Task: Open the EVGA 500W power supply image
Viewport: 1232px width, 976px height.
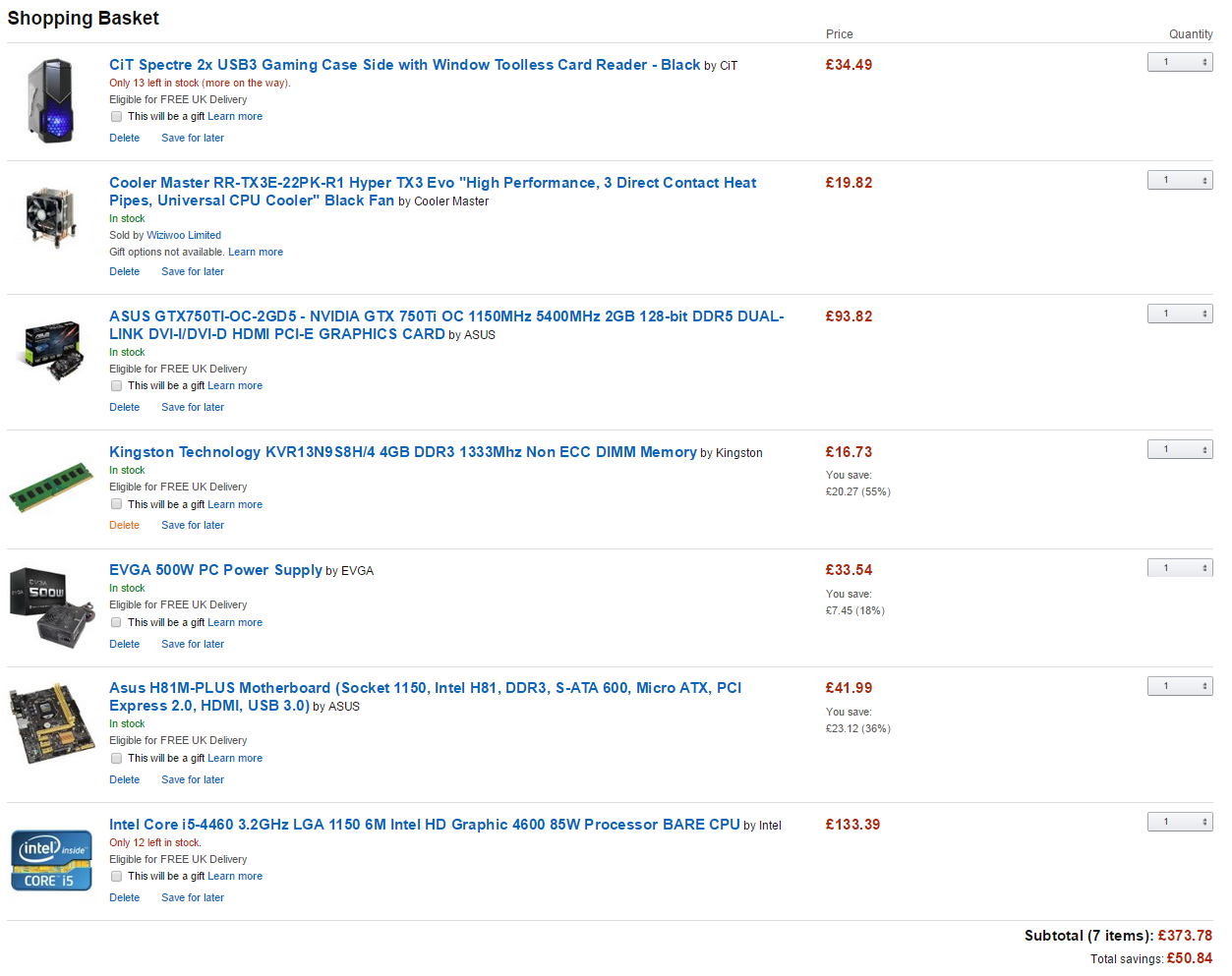Action: point(52,606)
